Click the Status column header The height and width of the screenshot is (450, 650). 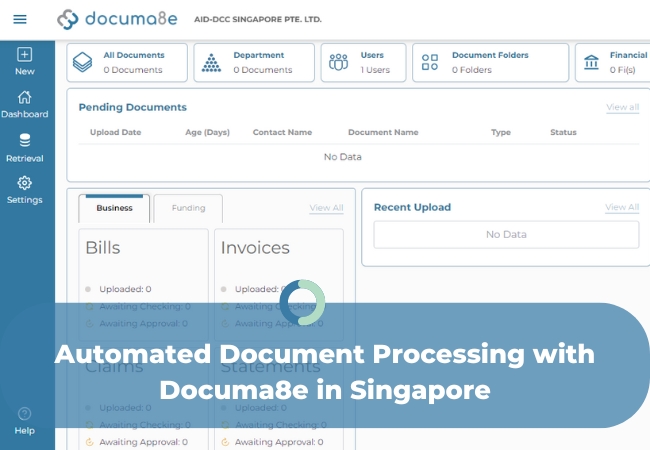coord(563,132)
